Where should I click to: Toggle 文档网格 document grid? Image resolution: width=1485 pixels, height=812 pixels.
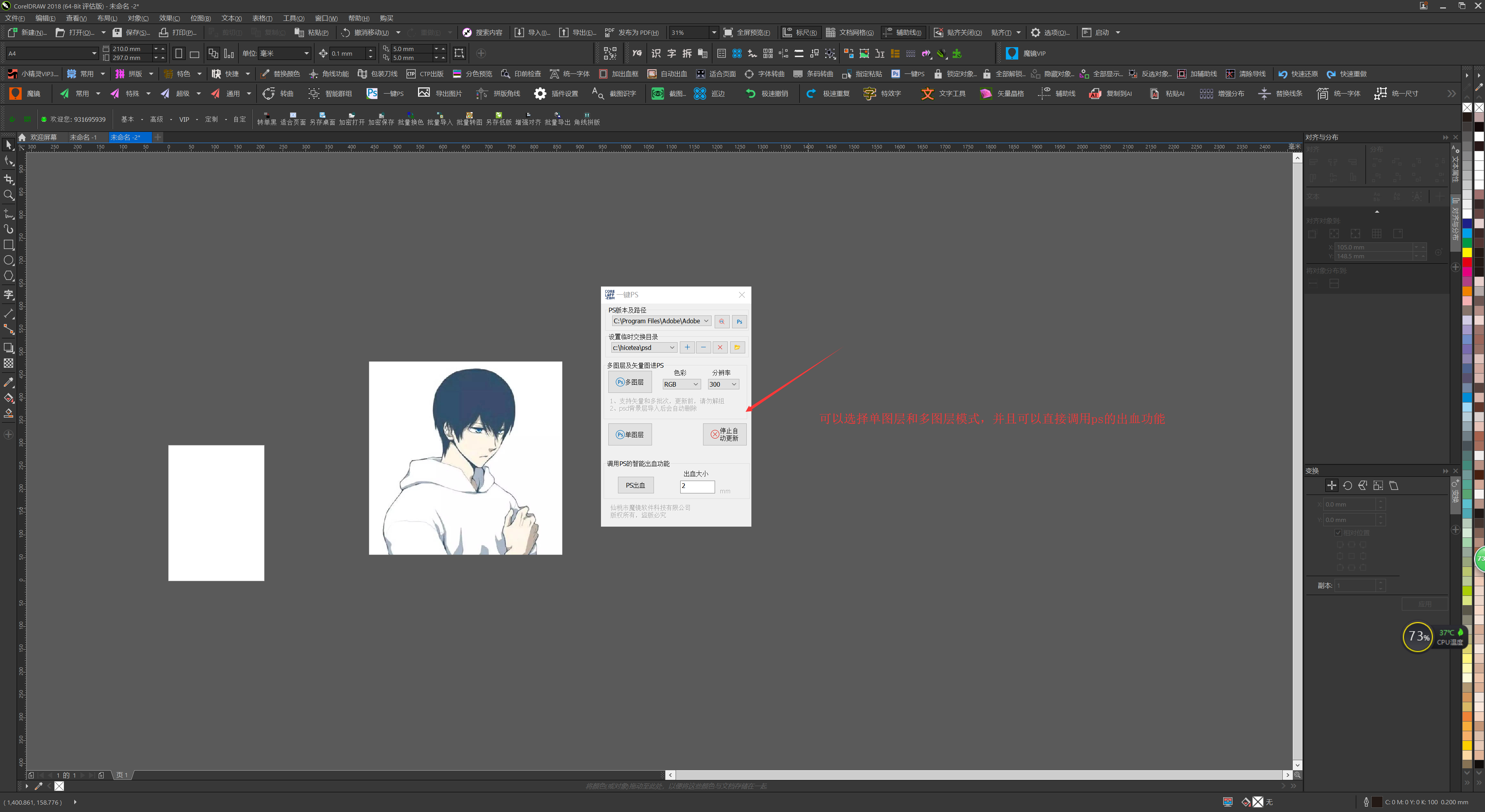click(x=850, y=32)
